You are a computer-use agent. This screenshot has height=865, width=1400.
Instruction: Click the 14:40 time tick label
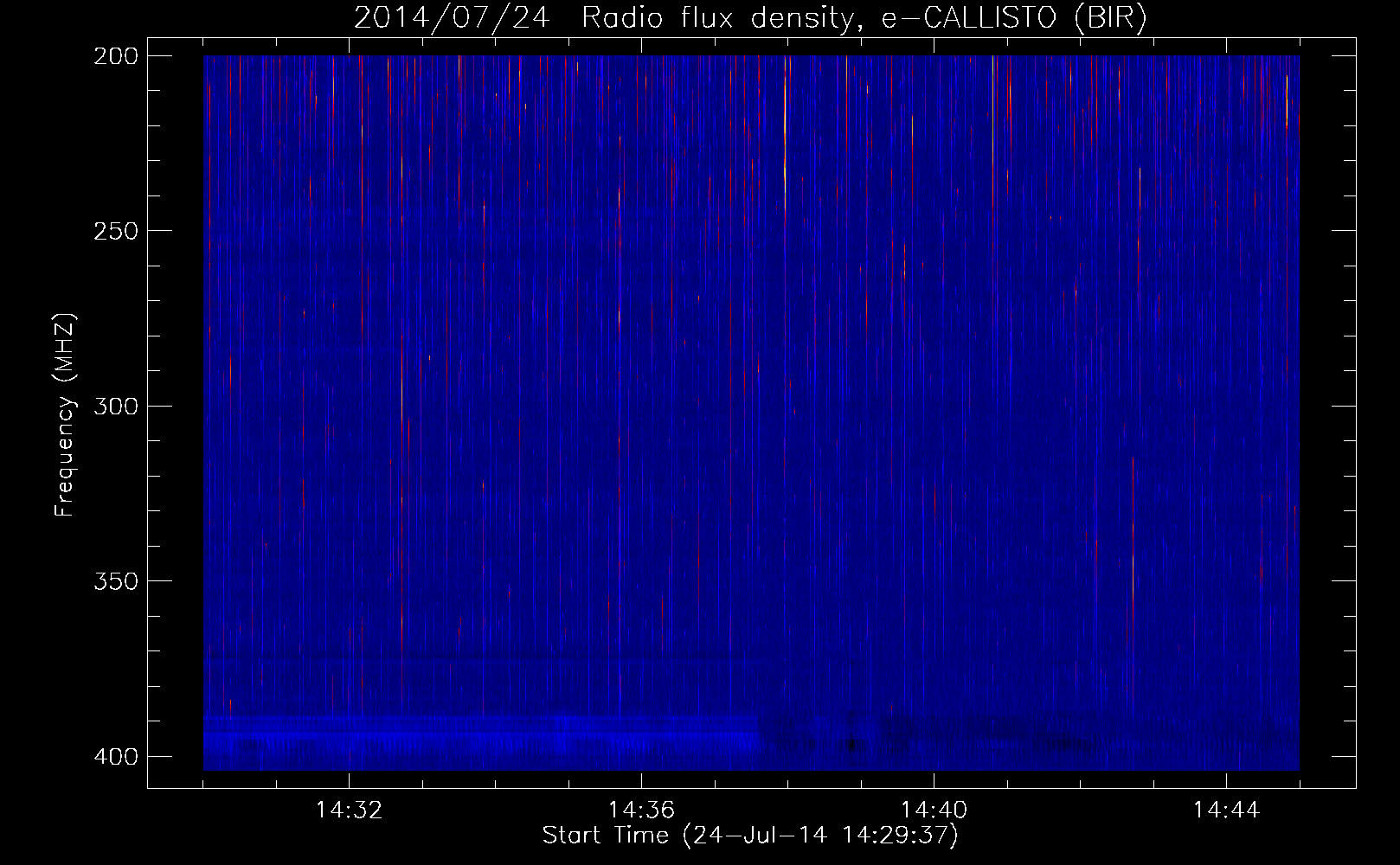click(x=934, y=811)
